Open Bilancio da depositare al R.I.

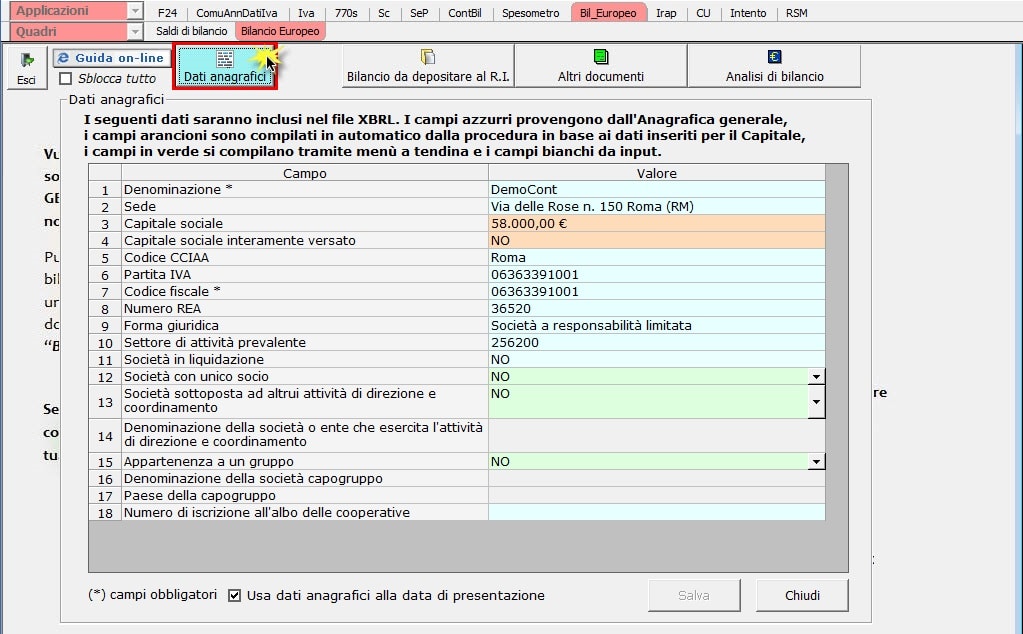(x=428, y=66)
